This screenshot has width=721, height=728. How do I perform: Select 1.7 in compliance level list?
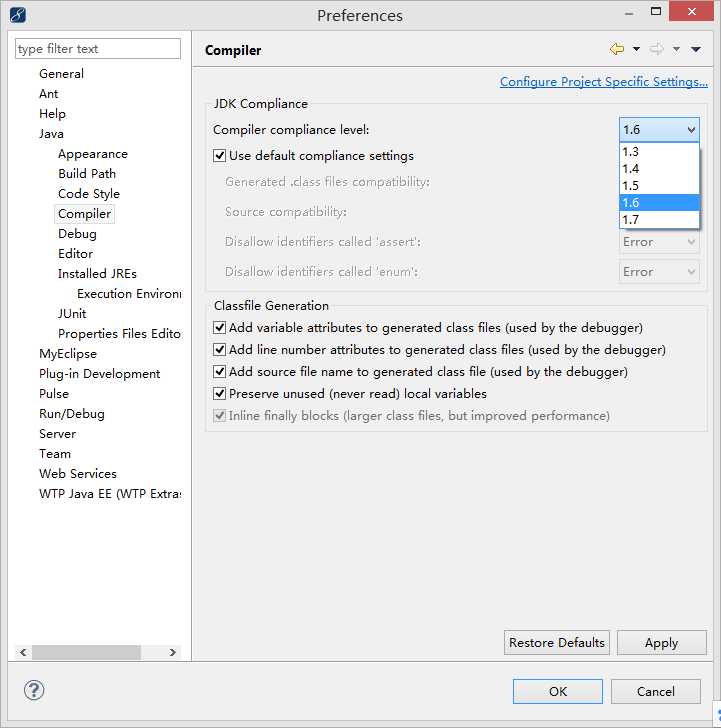(x=659, y=220)
